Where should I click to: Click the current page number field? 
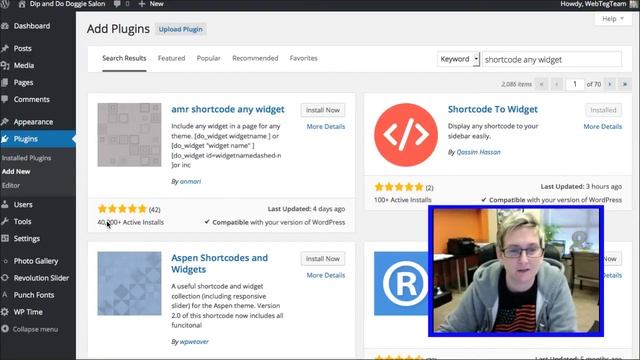coord(575,84)
